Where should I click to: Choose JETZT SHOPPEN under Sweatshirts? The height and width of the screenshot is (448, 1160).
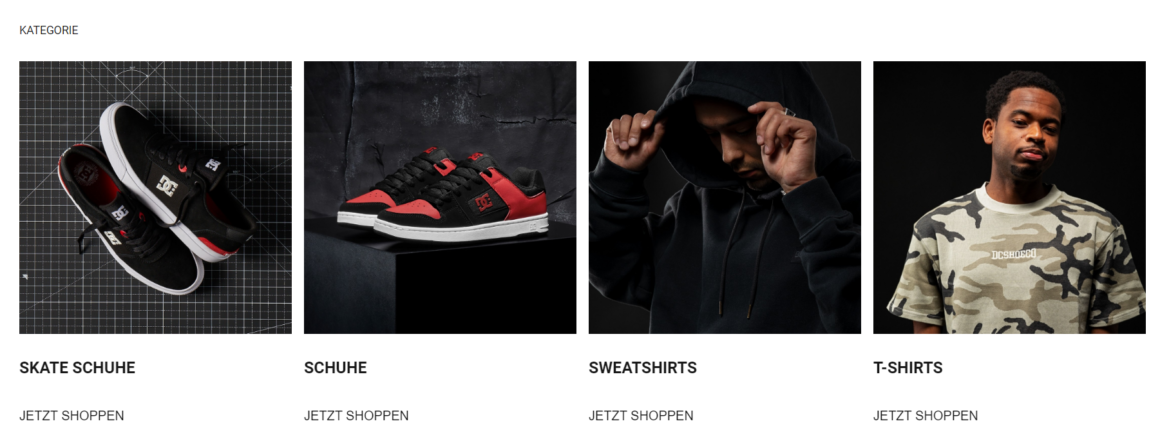(x=641, y=415)
